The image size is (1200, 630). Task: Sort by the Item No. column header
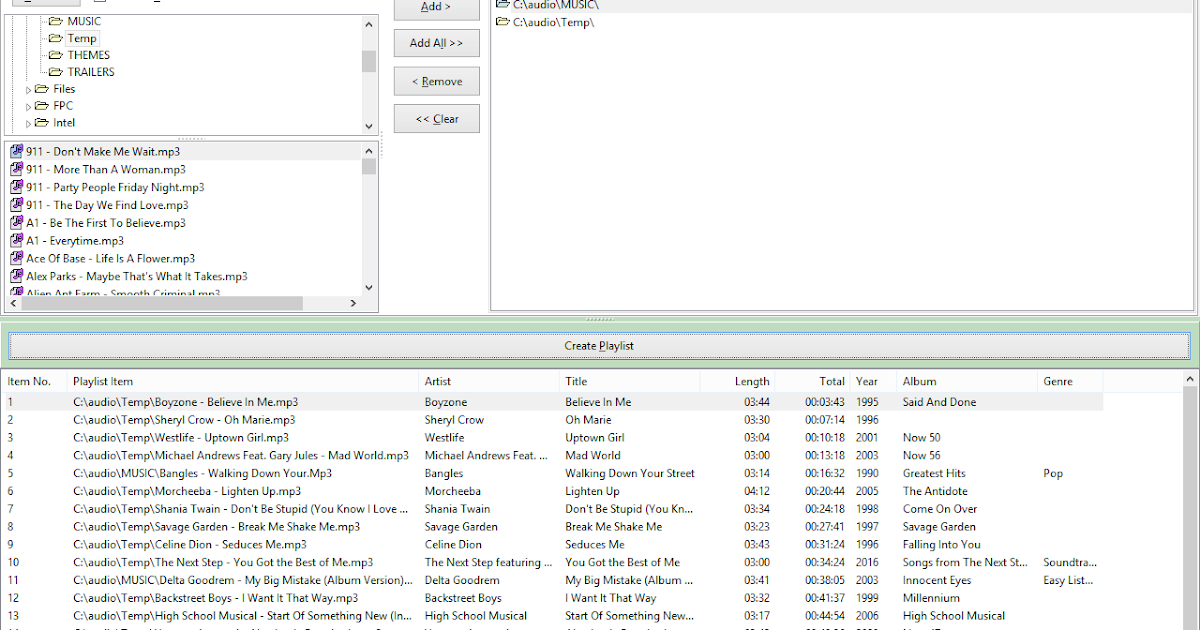click(x=36, y=381)
